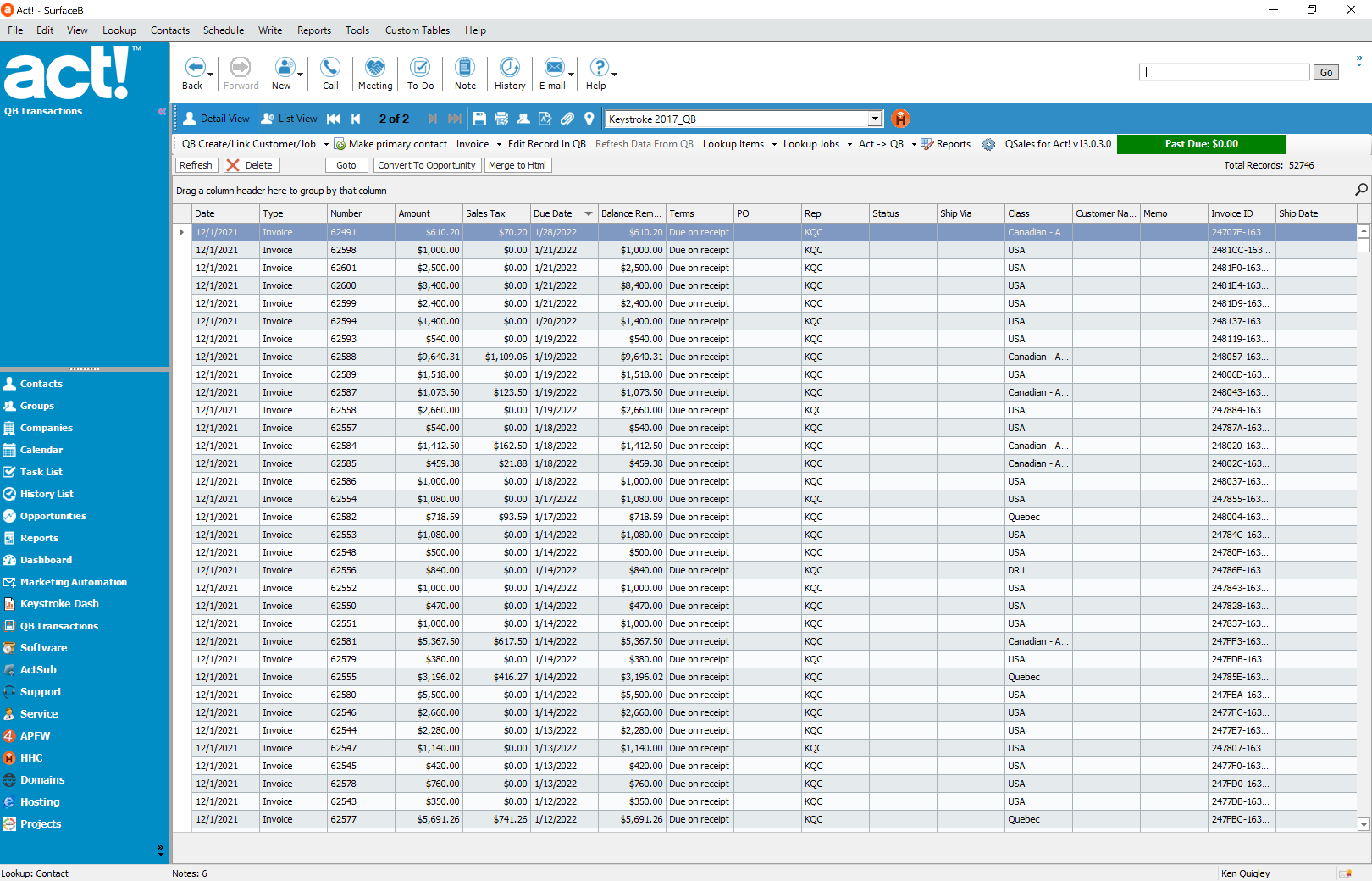Screen dimensions: 1372x881
Task: Expand QB Create/Link Customer/Job dropdown
Action: tap(326, 144)
